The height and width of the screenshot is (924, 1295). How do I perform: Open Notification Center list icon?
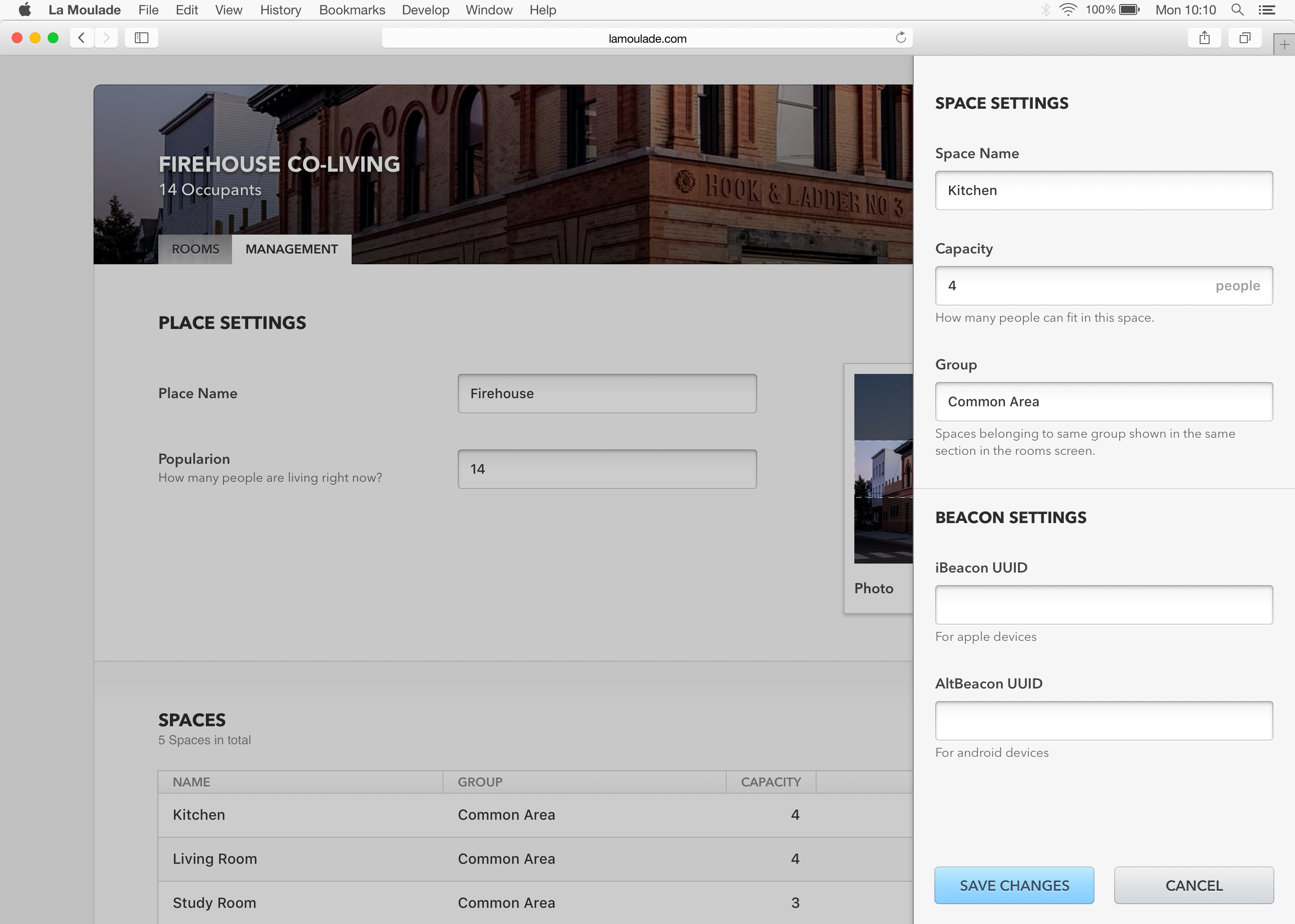coord(1267,10)
